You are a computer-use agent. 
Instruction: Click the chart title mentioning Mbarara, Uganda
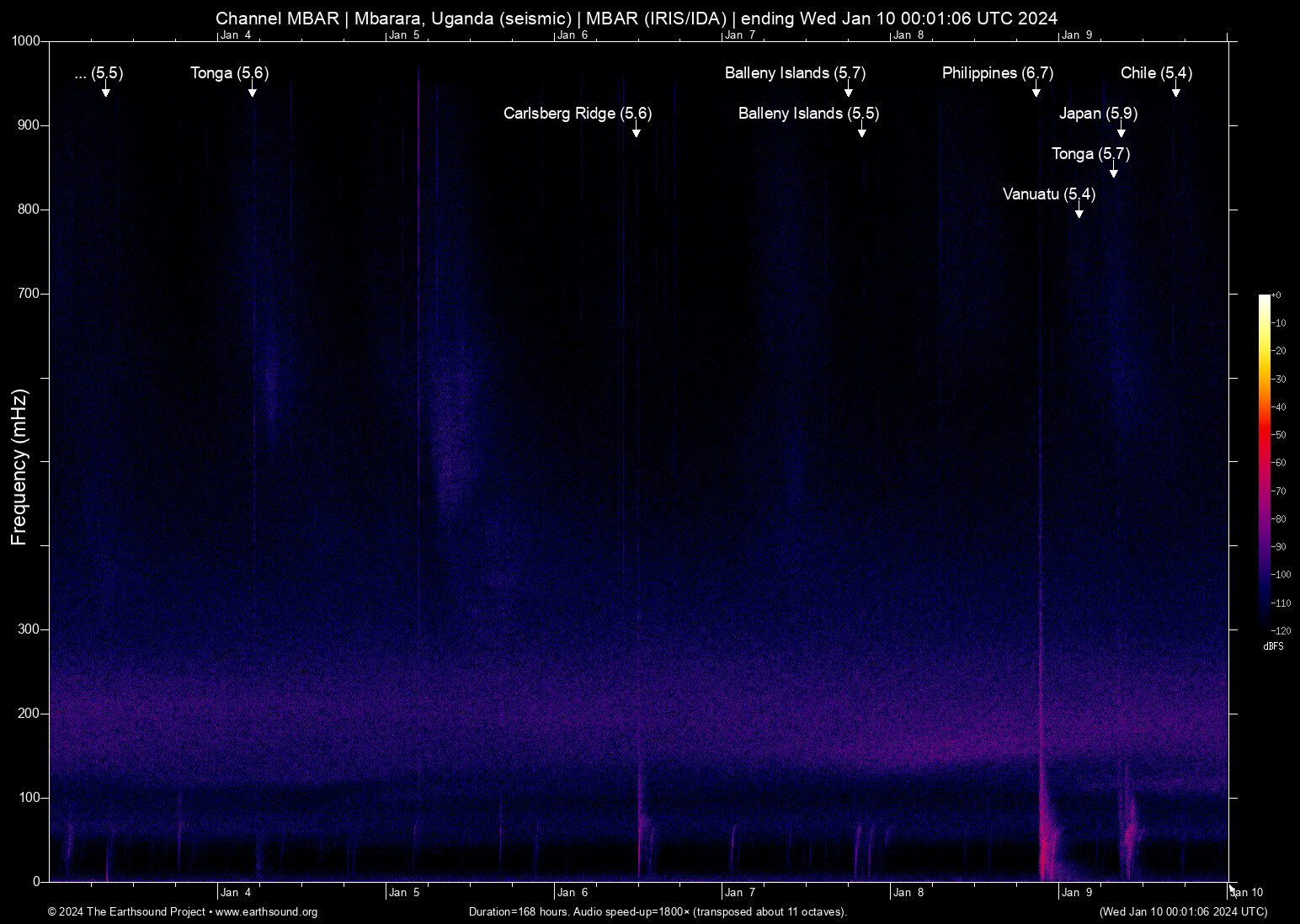tap(637, 19)
